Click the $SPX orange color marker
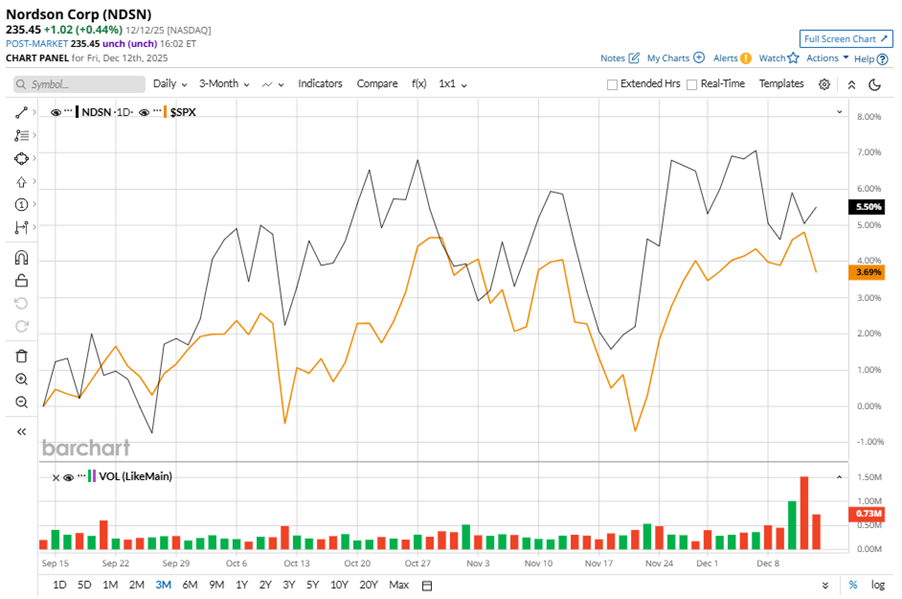The width and height of the screenshot is (902, 599). [x=166, y=112]
